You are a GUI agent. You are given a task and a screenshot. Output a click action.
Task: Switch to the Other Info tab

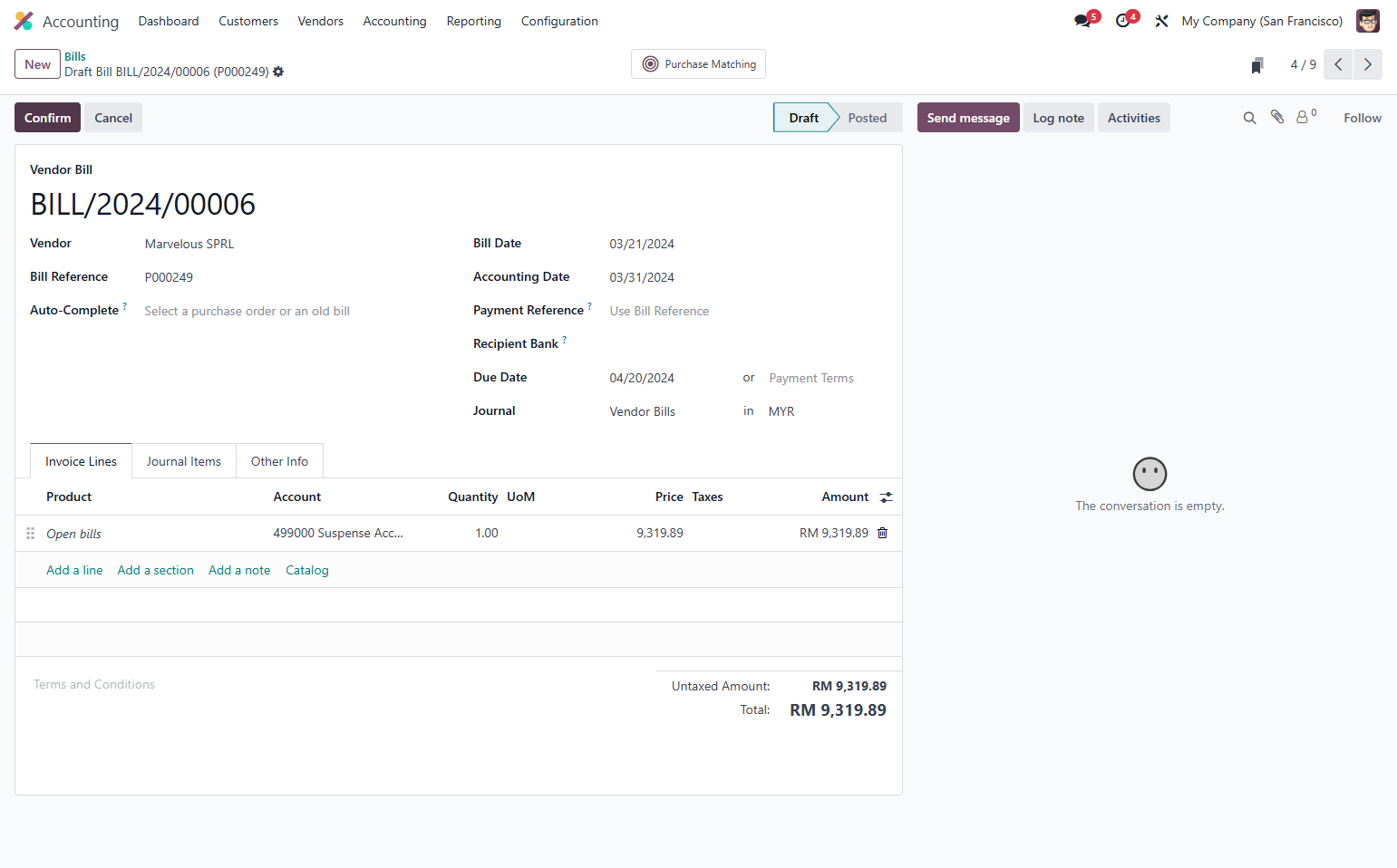point(279,461)
